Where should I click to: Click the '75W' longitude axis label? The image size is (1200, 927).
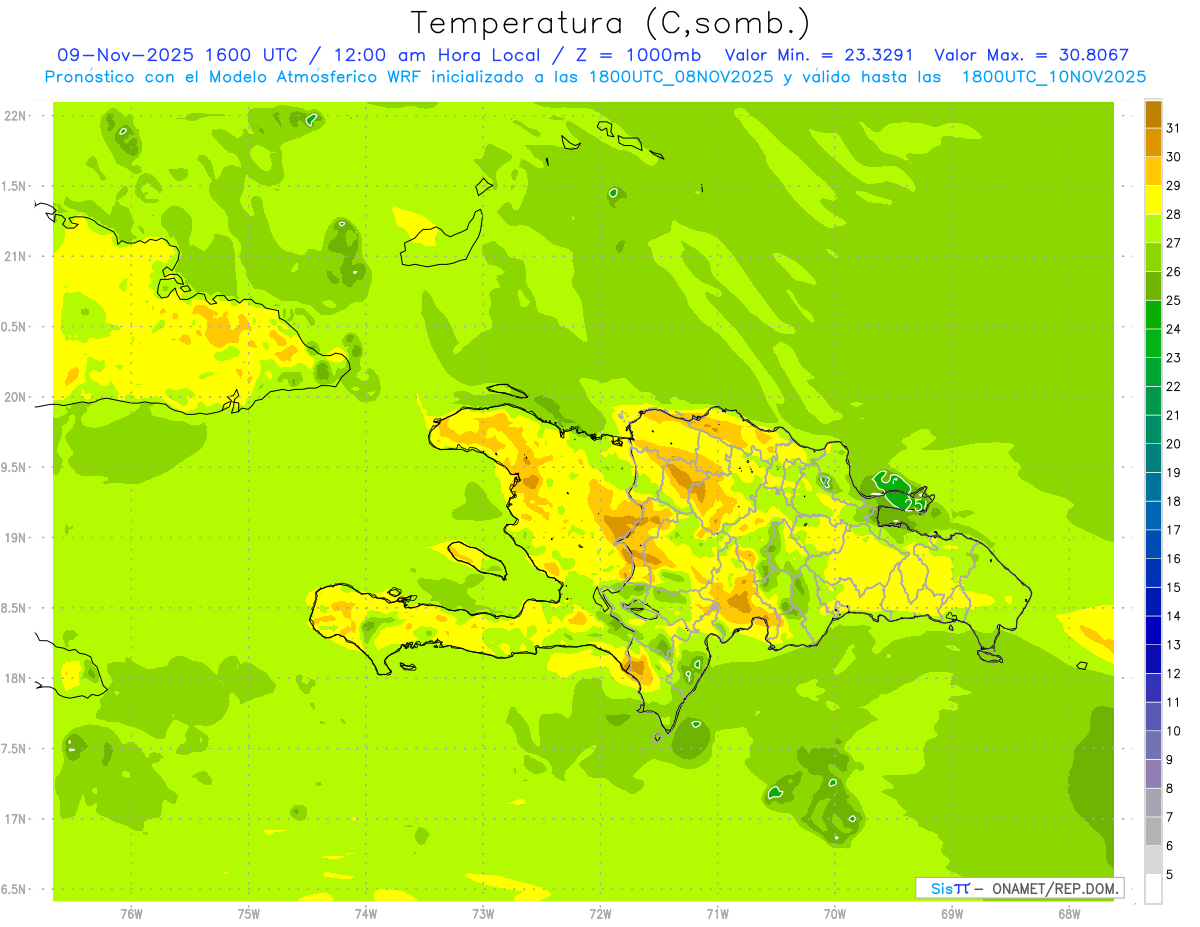click(249, 913)
